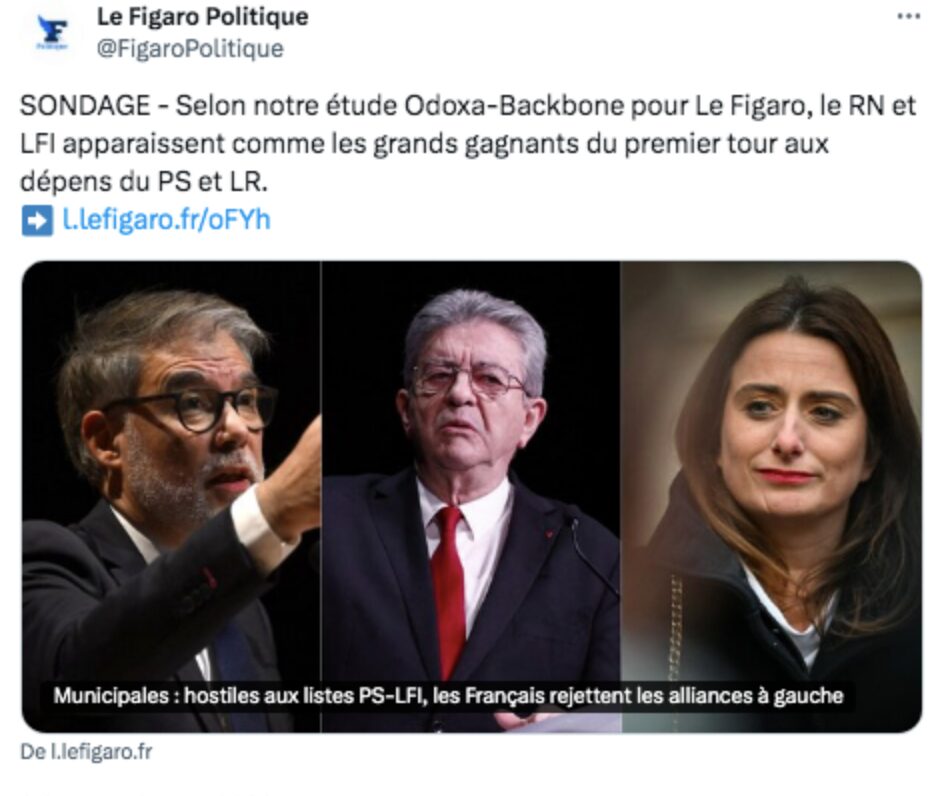Click middle photo of grey-haired man in suit

[471, 496]
